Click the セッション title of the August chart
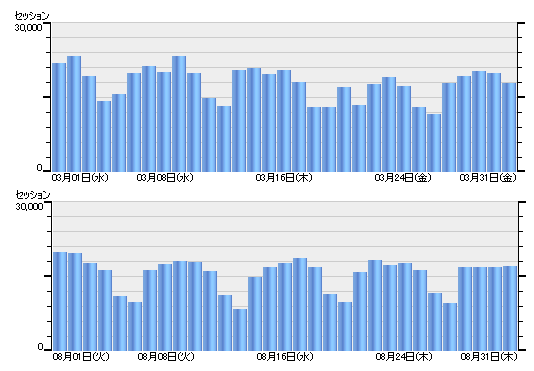This screenshot has width=534, height=371. pos(33,195)
